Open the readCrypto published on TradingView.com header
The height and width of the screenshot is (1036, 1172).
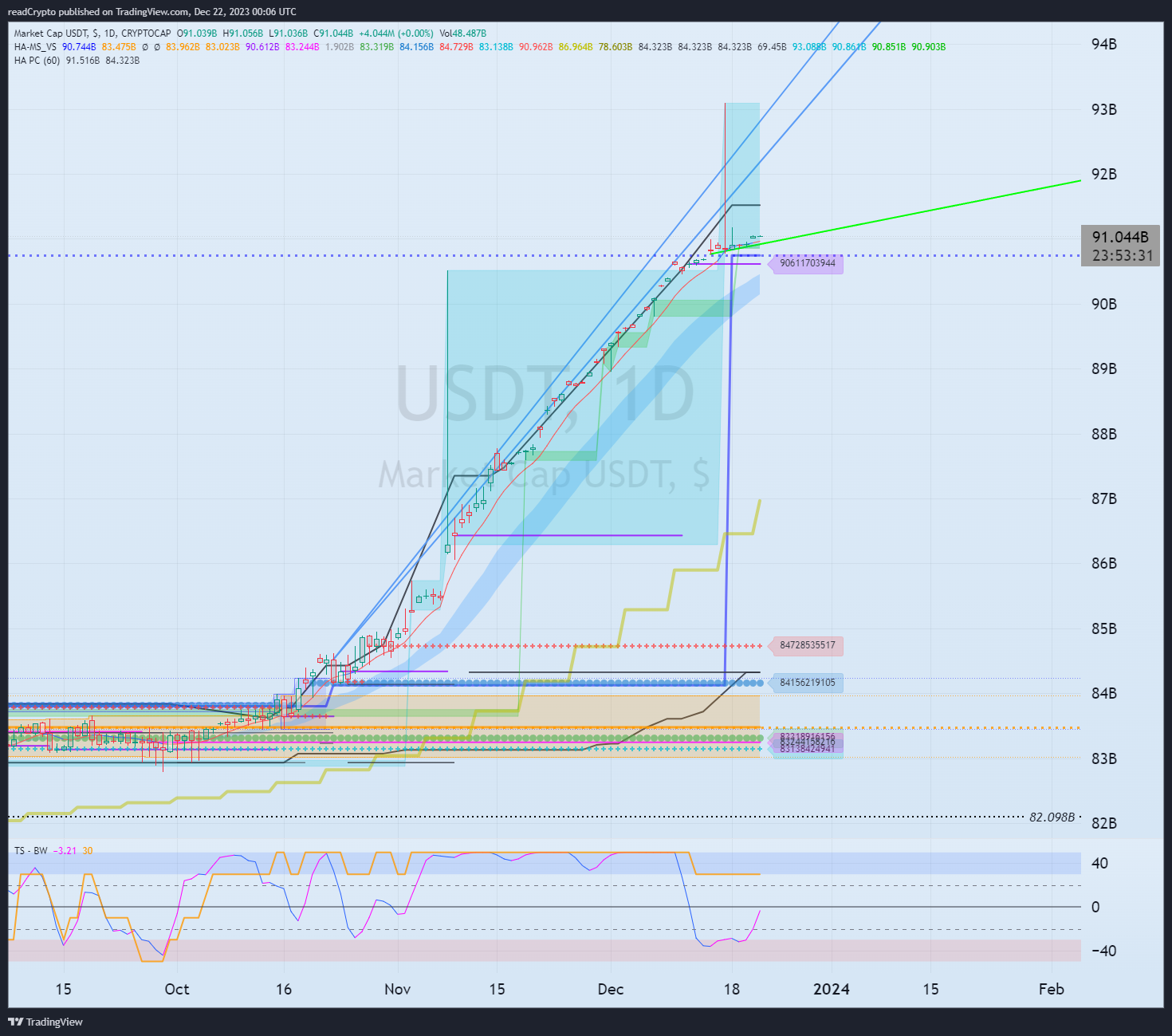(x=151, y=11)
